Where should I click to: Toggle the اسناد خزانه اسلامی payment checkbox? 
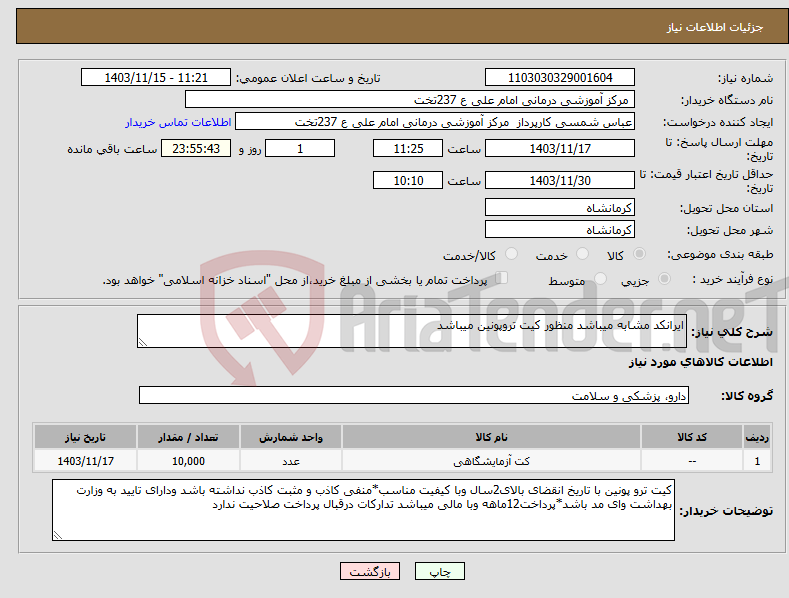(x=502, y=278)
